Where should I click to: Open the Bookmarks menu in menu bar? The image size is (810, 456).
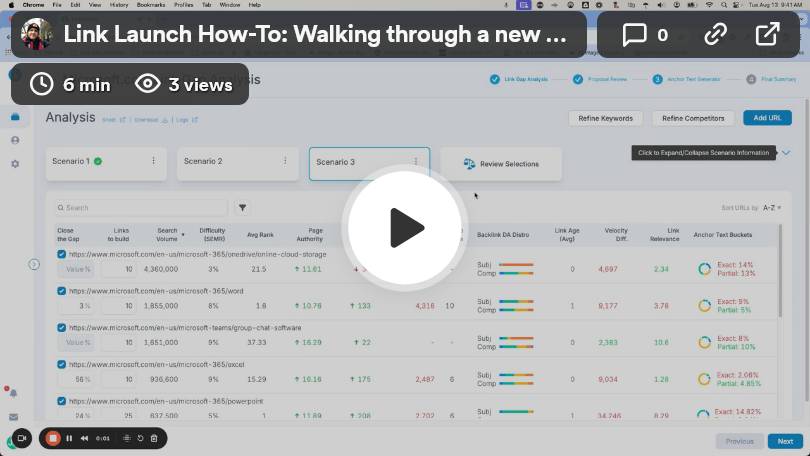point(151,5)
